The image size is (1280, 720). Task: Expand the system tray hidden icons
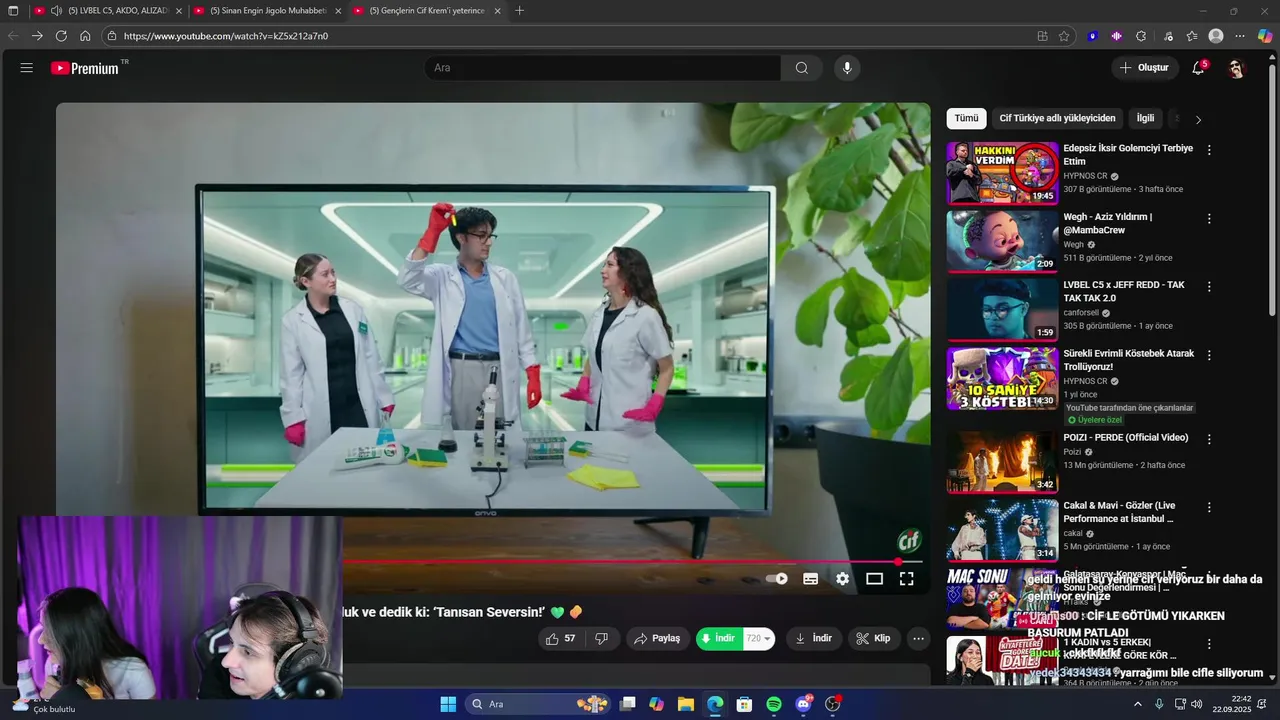pos(1137,704)
